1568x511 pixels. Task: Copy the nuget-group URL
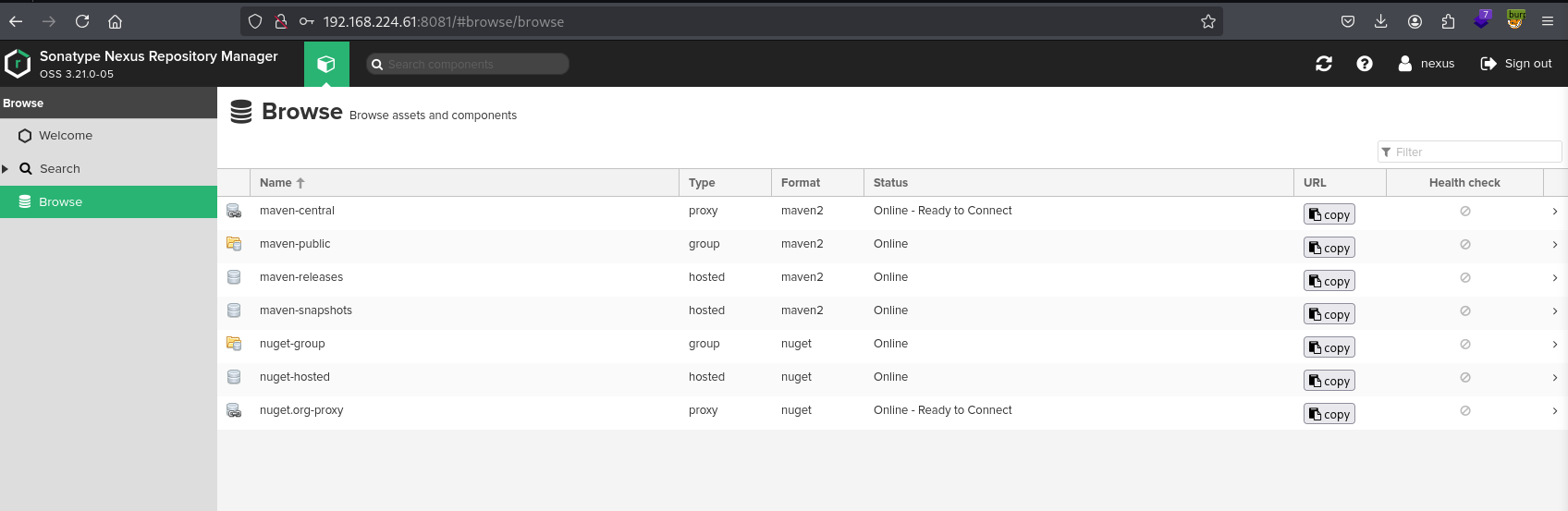[1329, 347]
